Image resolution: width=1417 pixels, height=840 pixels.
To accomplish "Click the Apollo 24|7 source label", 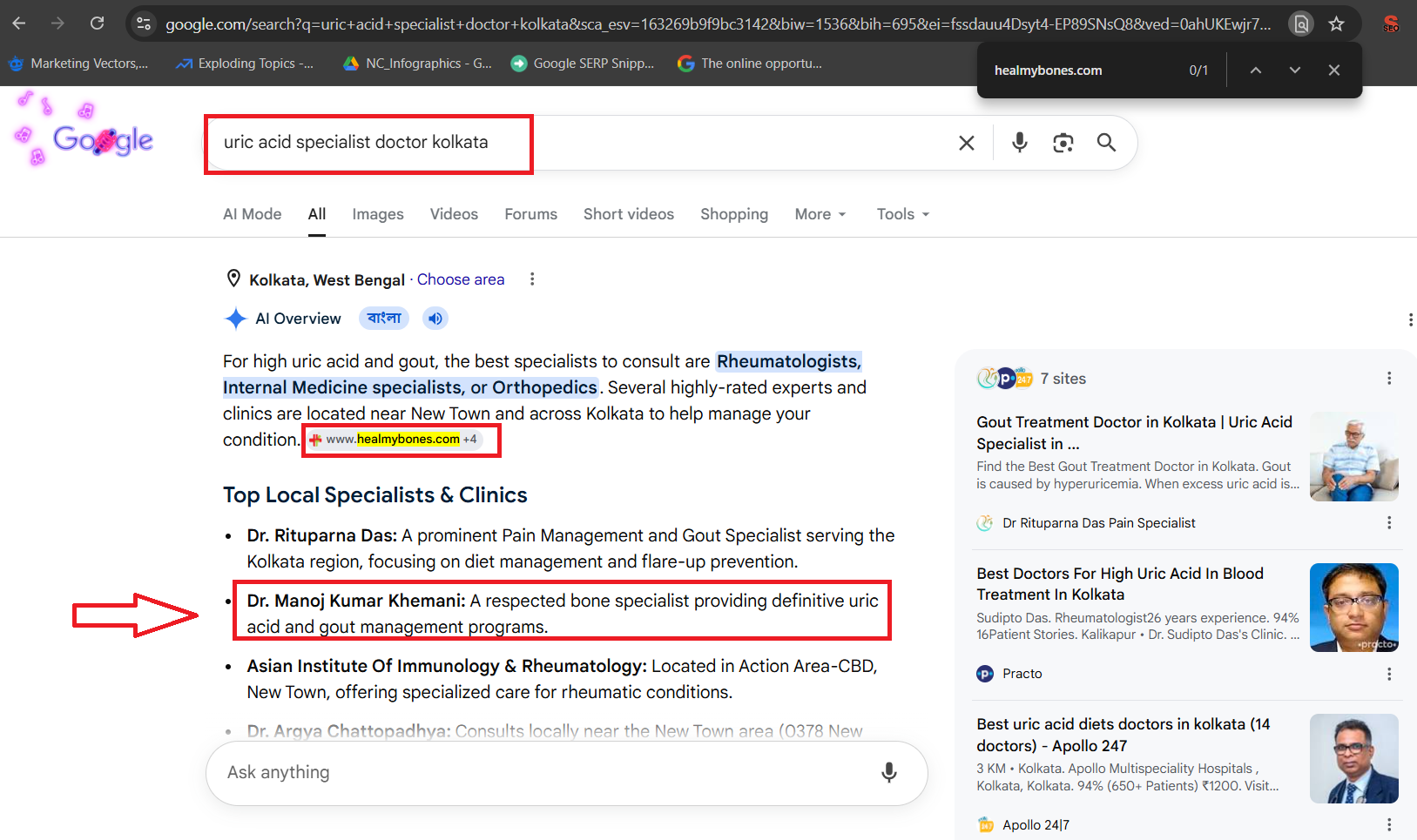I will point(1036,825).
